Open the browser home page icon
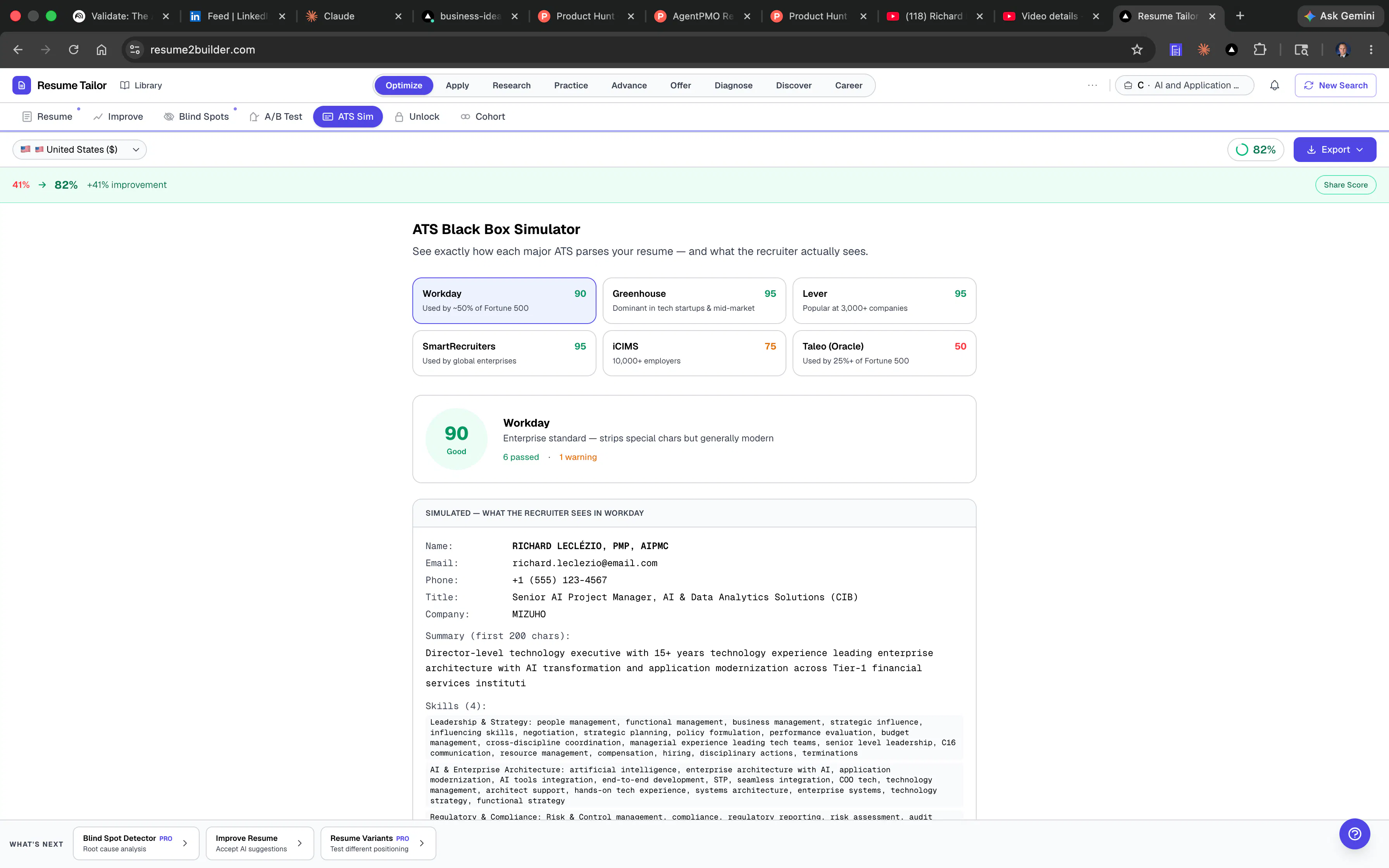The width and height of the screenshot is (1389, 868). point(102,49)
